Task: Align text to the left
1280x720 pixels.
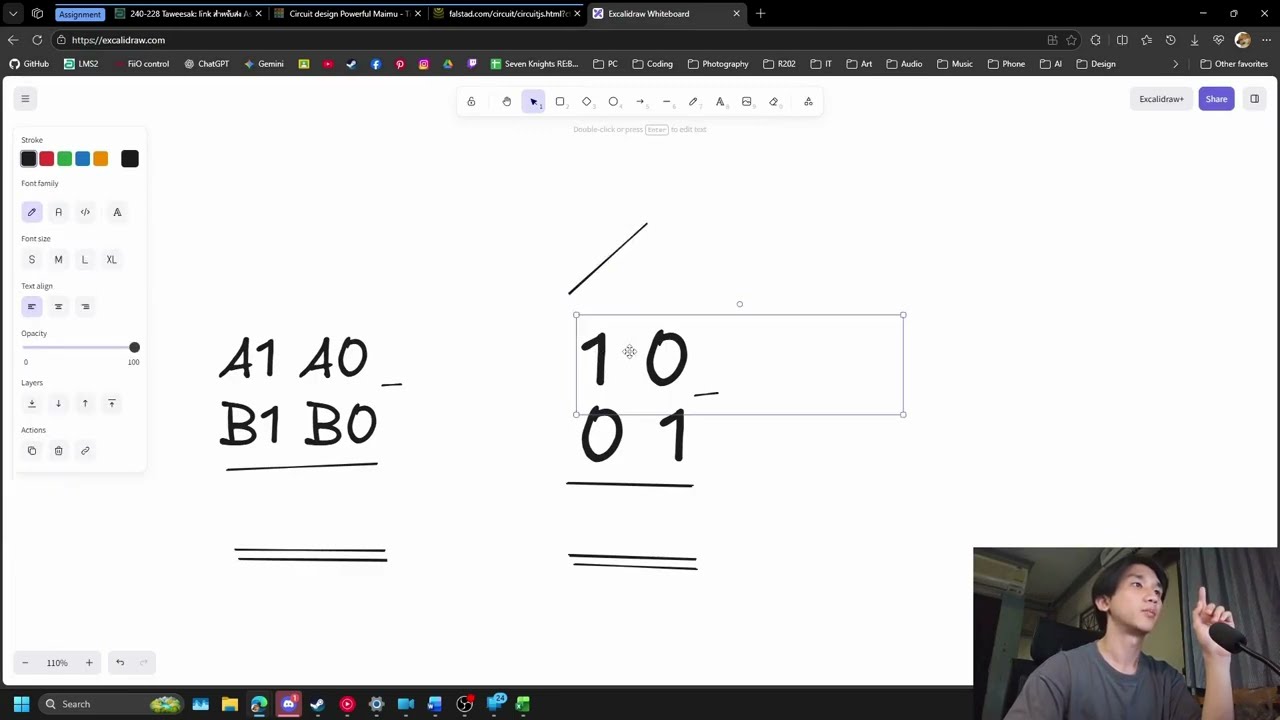Action: click(x=31, y=307)
